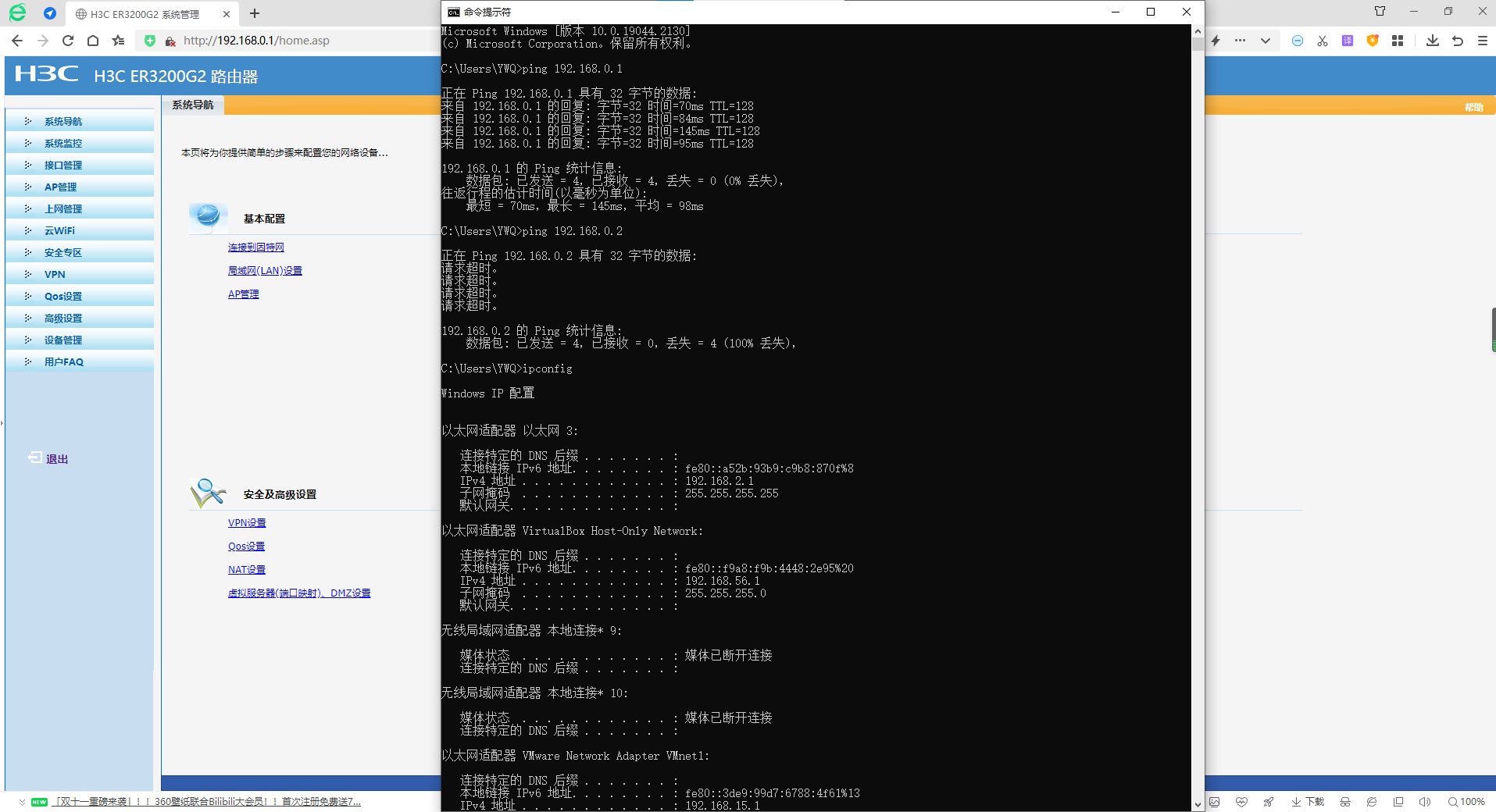1496x812 pixels.
Task: Click the command prompt scroll up arrow
Action: (x=1198, y=31)
